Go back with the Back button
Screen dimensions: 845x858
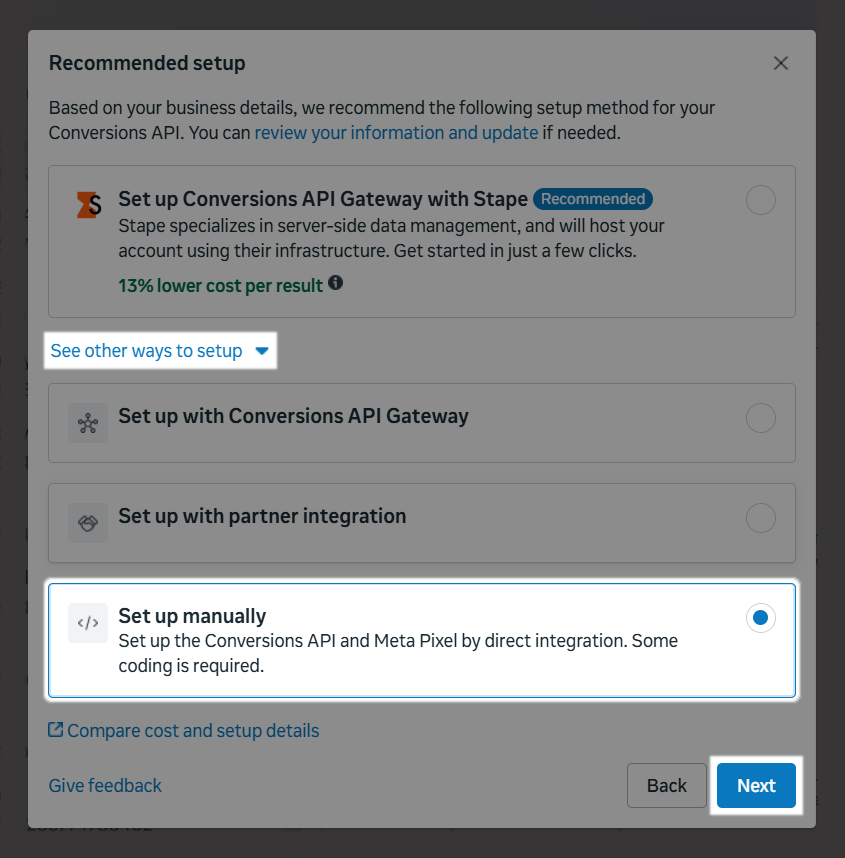pyautogui.click(x=667, y=785)
